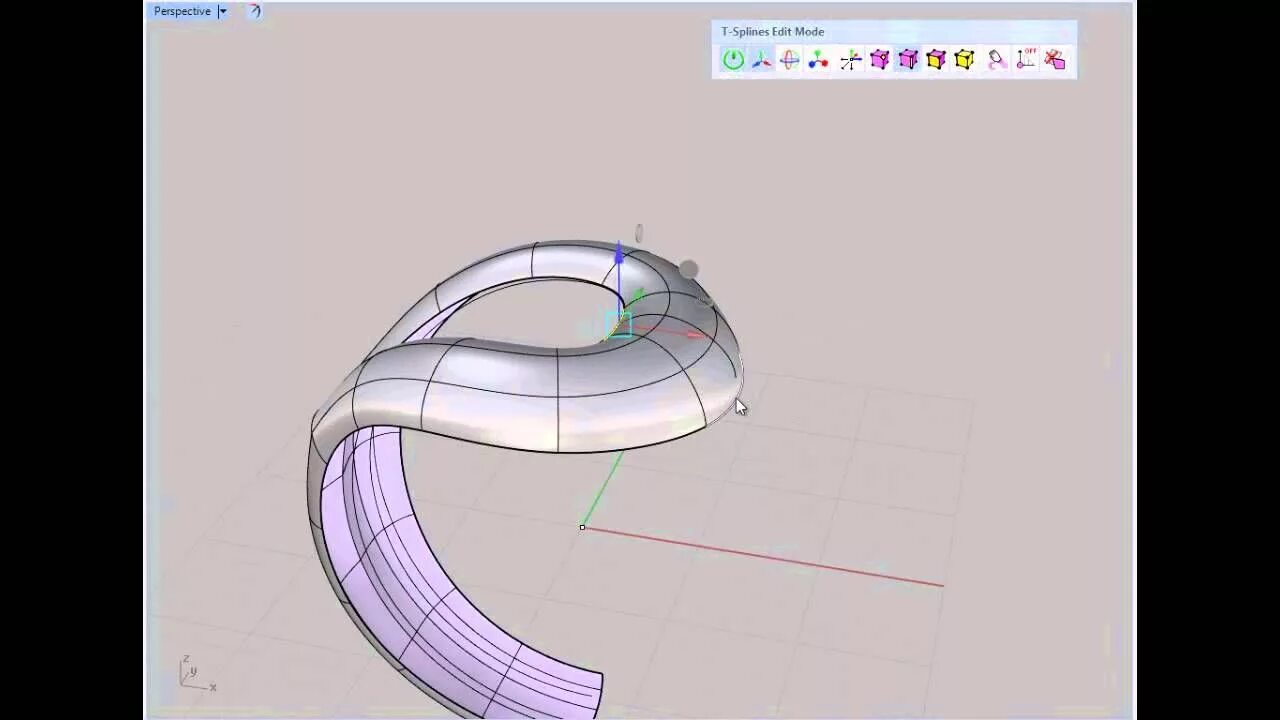
Task: Select the vertex selection pink cube icon
Action: tap(879, 60)
